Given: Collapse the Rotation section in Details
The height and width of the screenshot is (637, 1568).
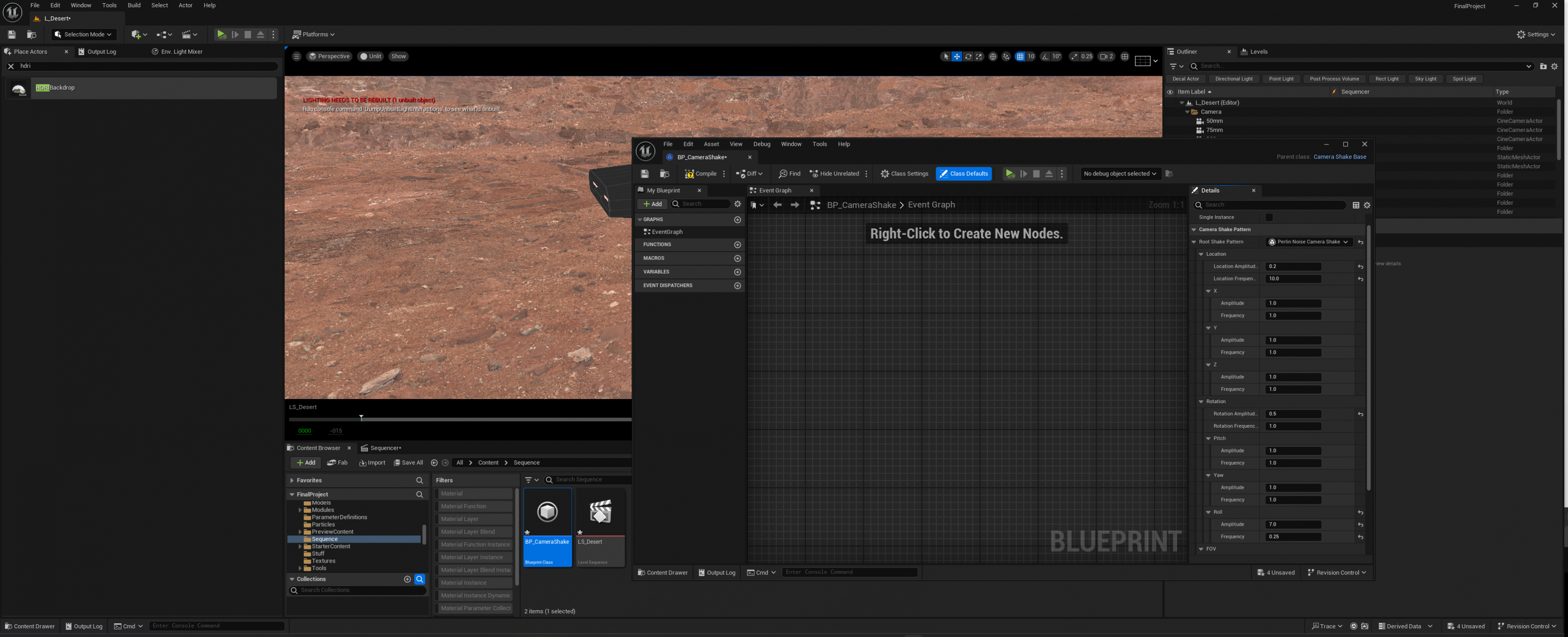Looking at the screenshot, I should coord(1202,402).
